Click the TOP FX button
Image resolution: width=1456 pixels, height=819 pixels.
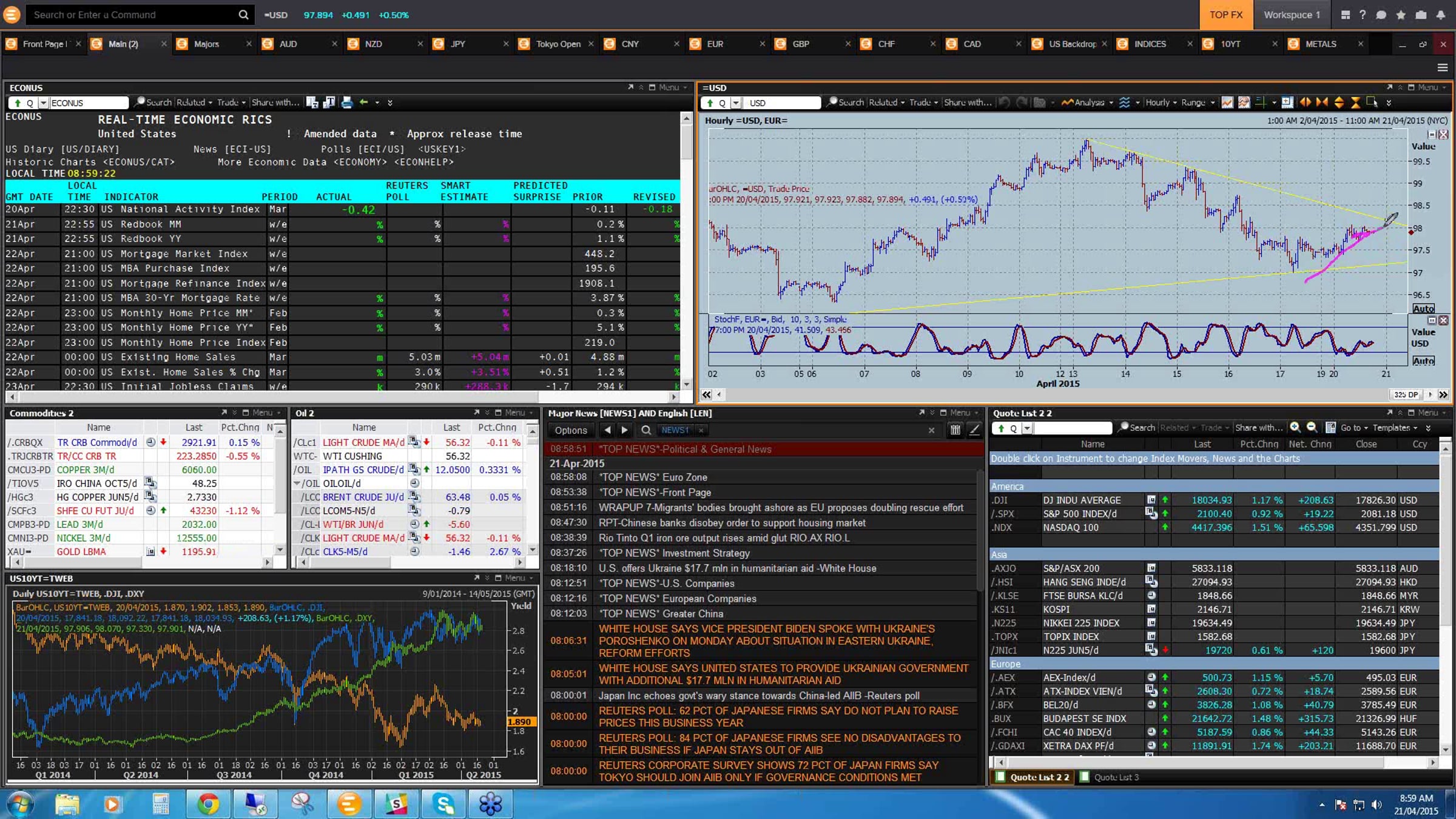click(x=1225, y=15)
